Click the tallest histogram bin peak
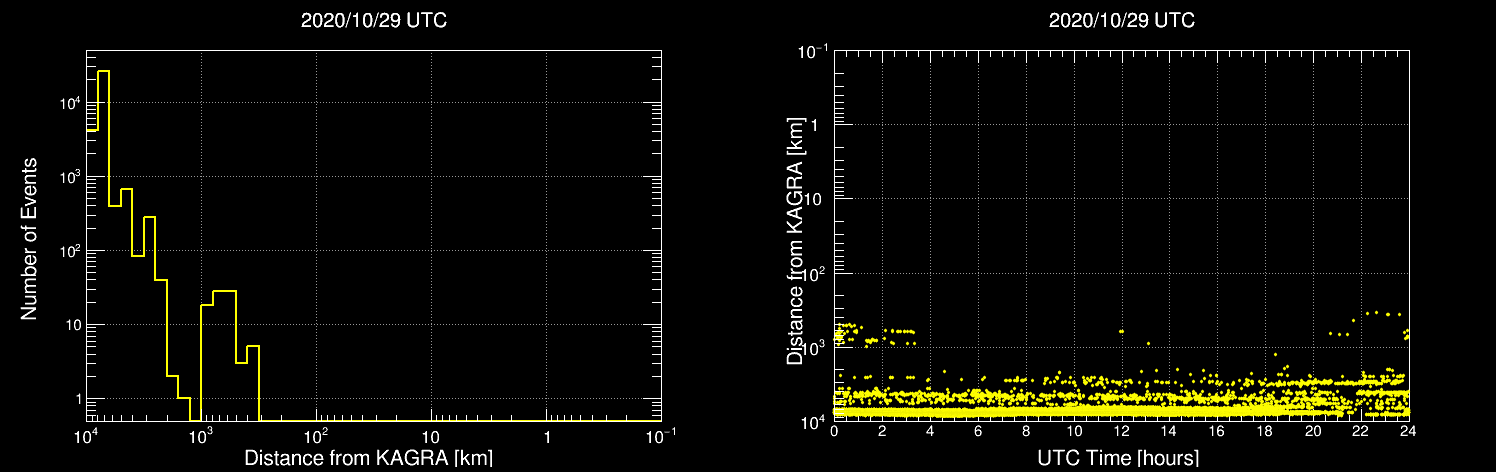This screenshot has width=1496, height=472. click(x=103, y=72)
